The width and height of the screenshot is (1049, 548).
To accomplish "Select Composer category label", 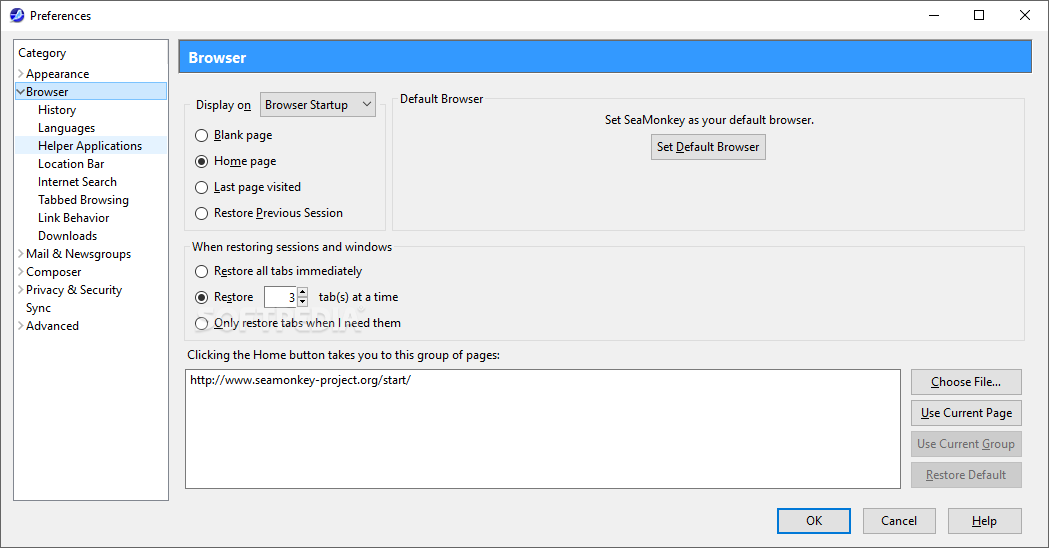I will point(54,272).
